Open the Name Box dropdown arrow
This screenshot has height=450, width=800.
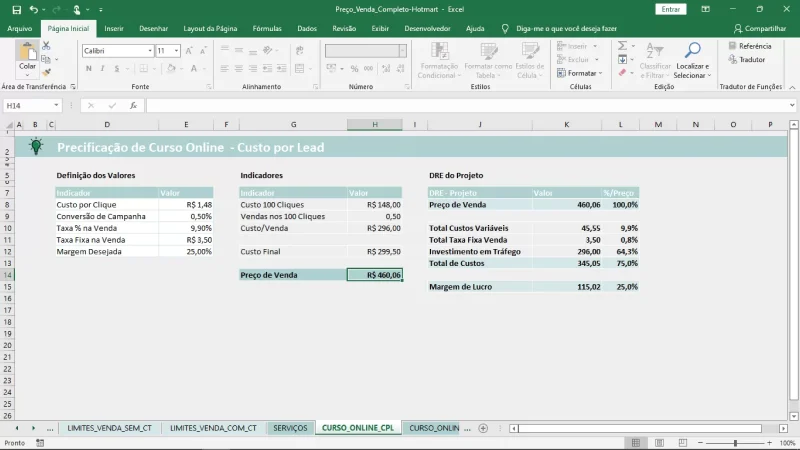57,105
